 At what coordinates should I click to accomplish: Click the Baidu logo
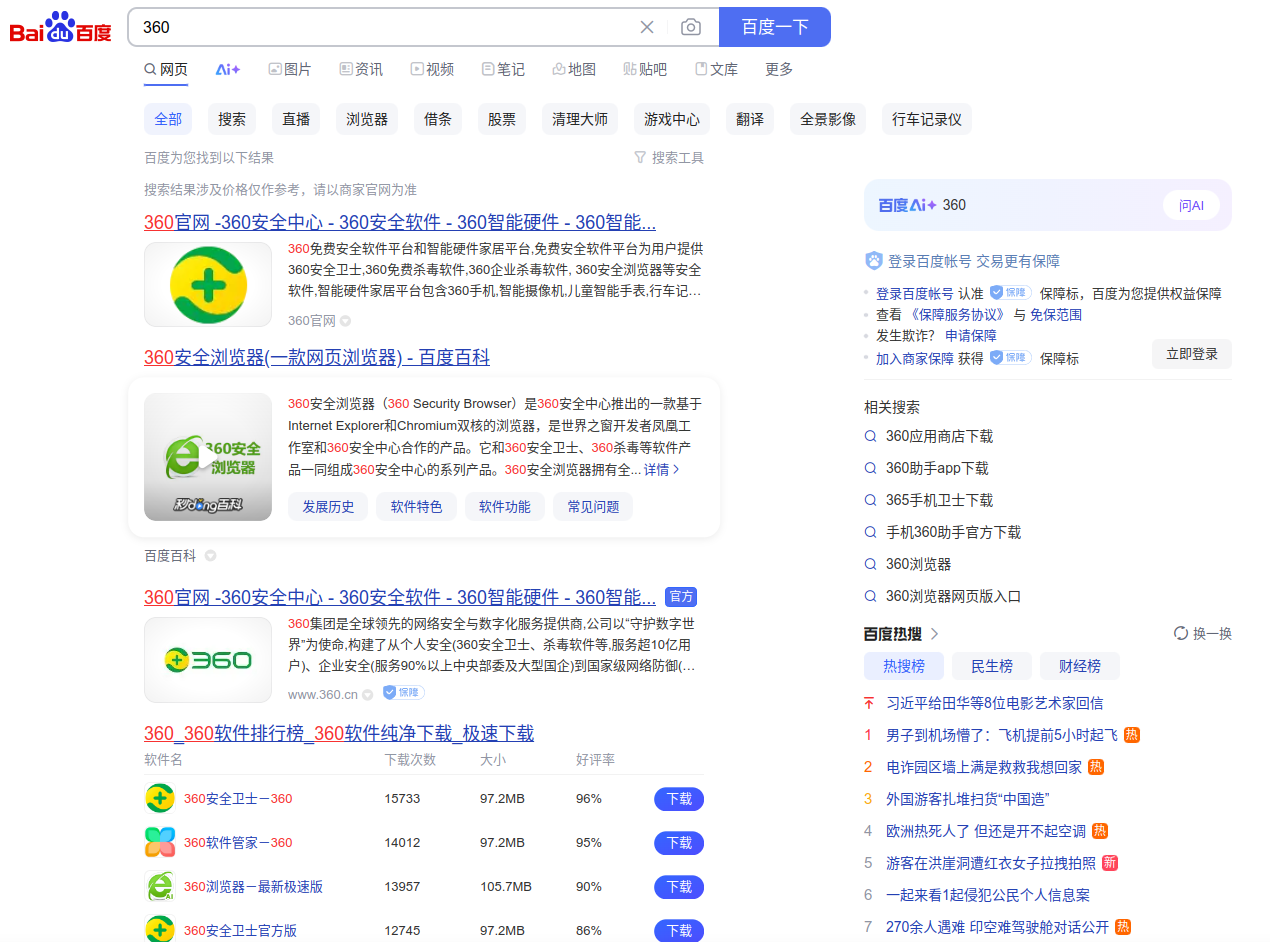click(x=60, y=28)
